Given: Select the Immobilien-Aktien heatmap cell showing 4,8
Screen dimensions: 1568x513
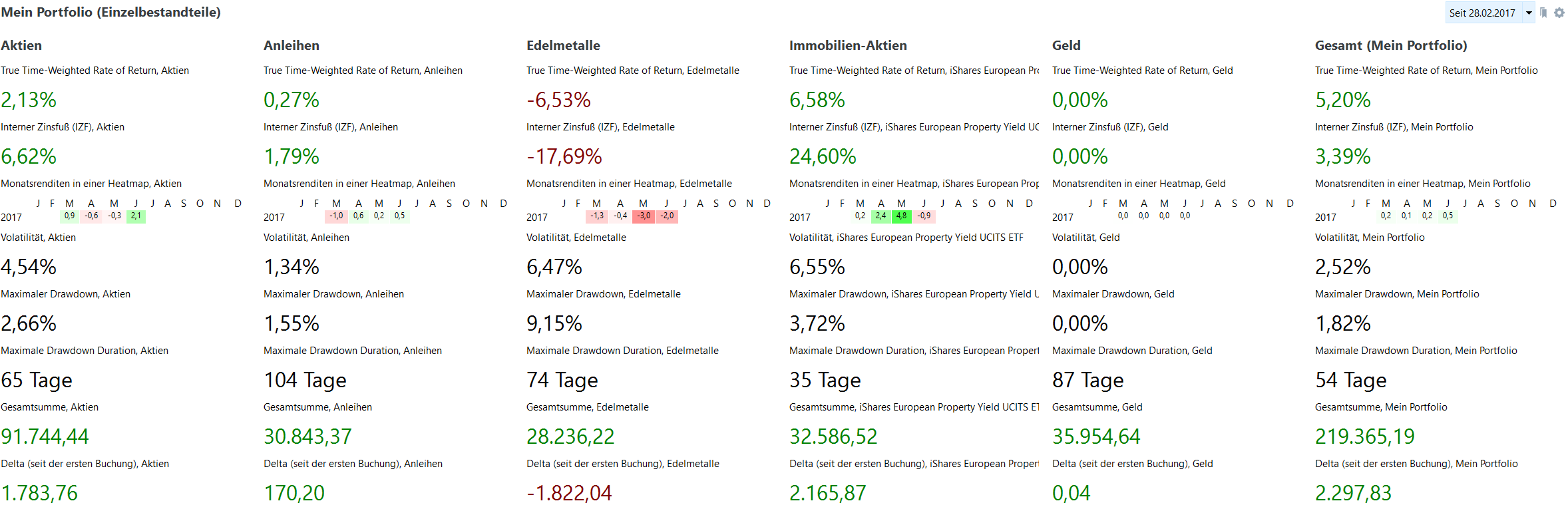Looking at the screenshot, I should (901, 216).
